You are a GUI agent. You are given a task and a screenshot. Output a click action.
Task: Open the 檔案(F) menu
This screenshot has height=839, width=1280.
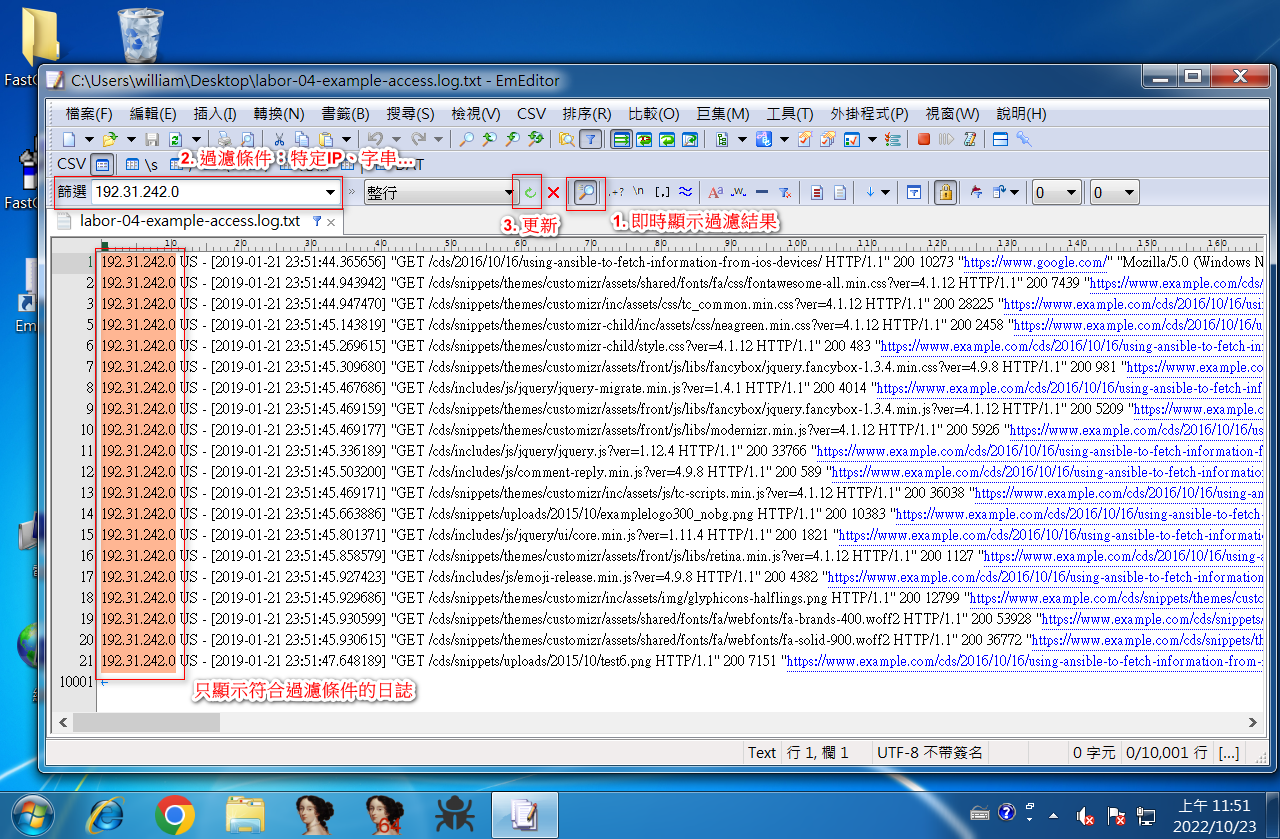(x=90, y=114)
